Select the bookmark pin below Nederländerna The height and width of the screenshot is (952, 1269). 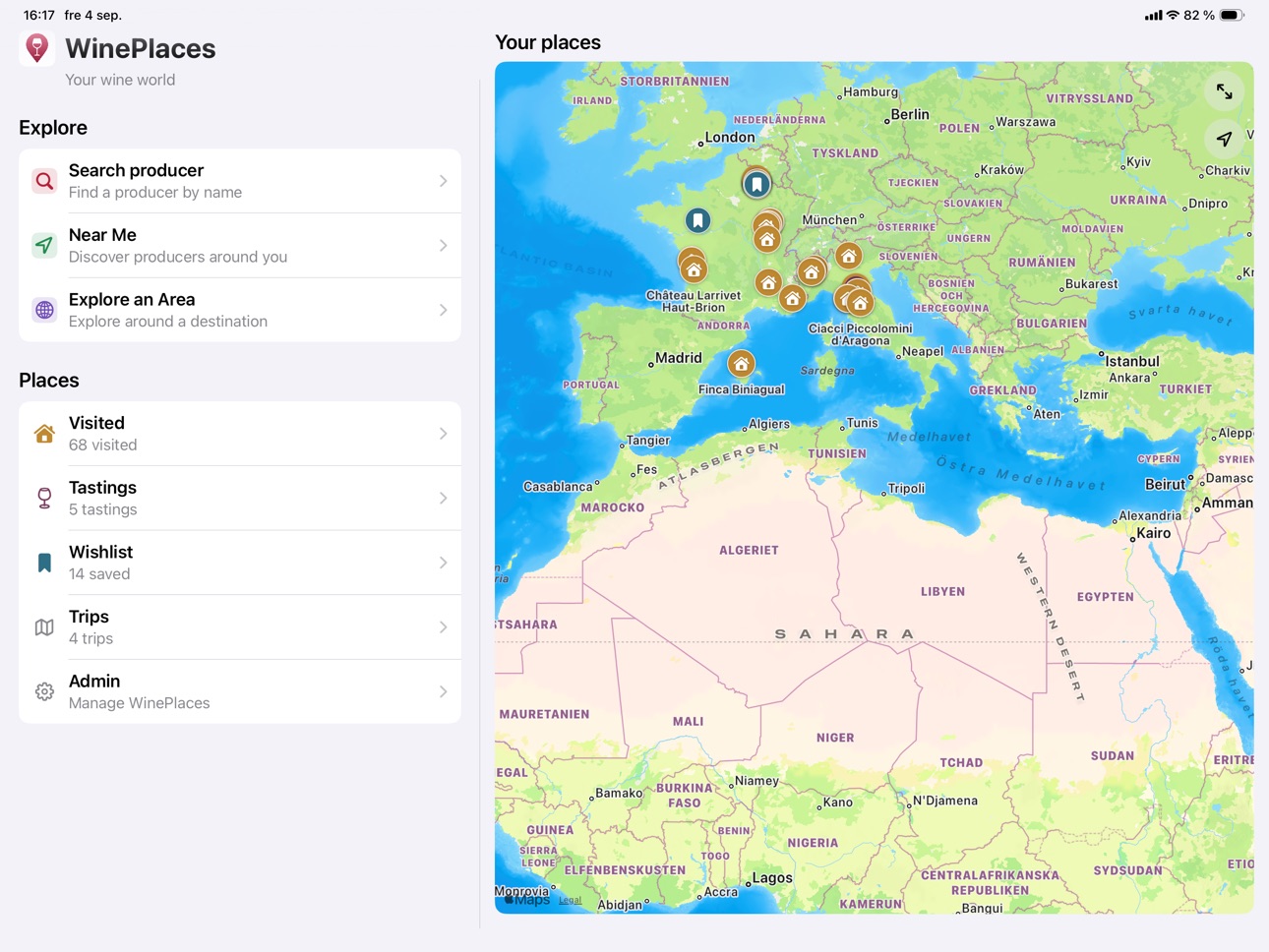[x=756, y=184]
